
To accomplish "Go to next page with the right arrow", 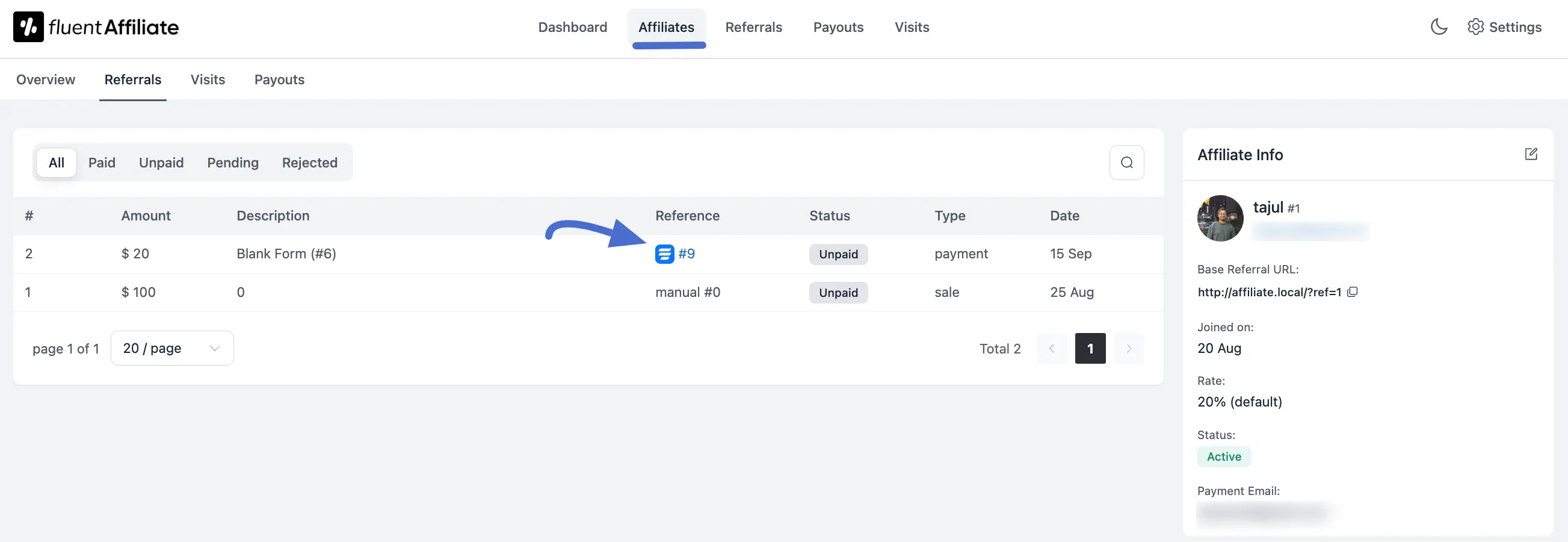I will 1129,348.
